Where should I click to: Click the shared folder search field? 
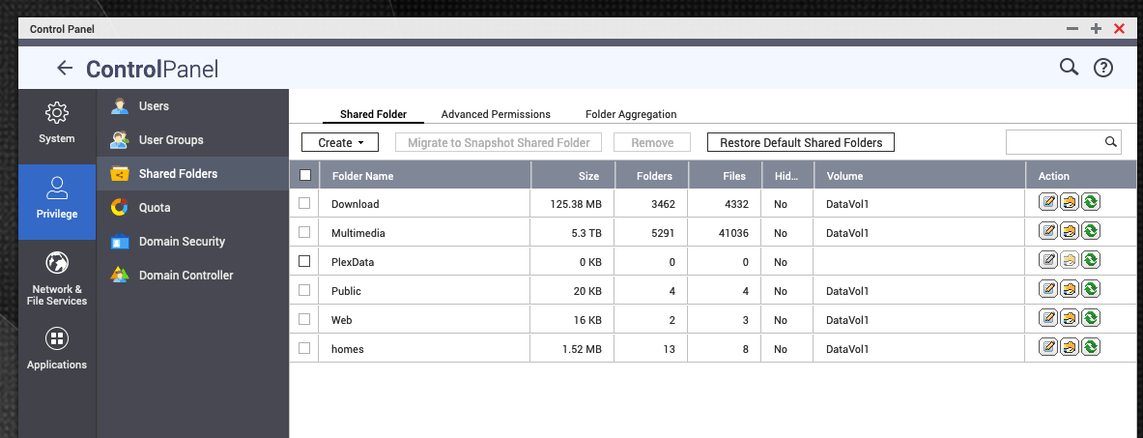pyautogui.click(x=1056, y=142)
